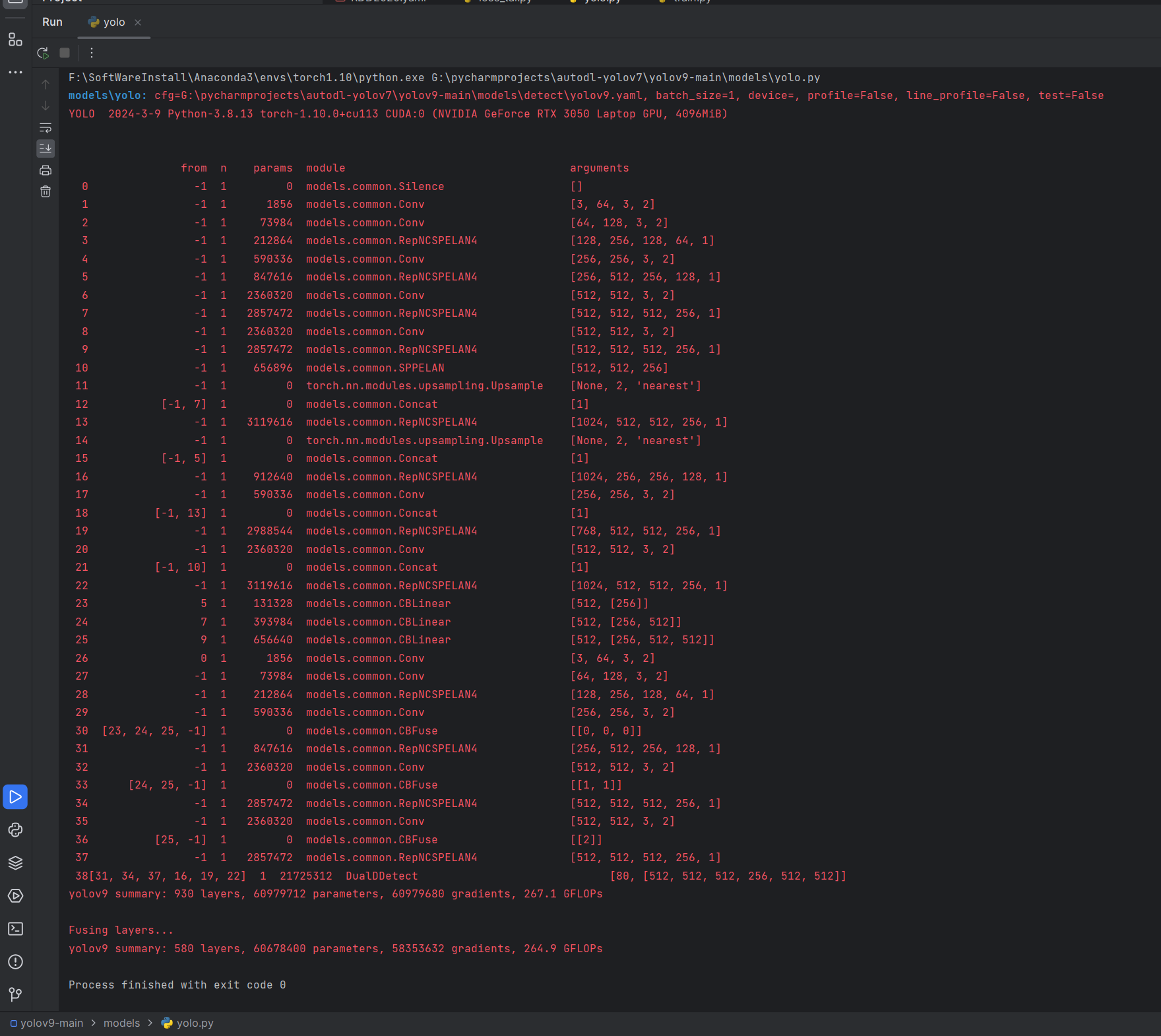1161x1036 pixels.
Task: Open the Run tool window
Action: pos(15,797)
